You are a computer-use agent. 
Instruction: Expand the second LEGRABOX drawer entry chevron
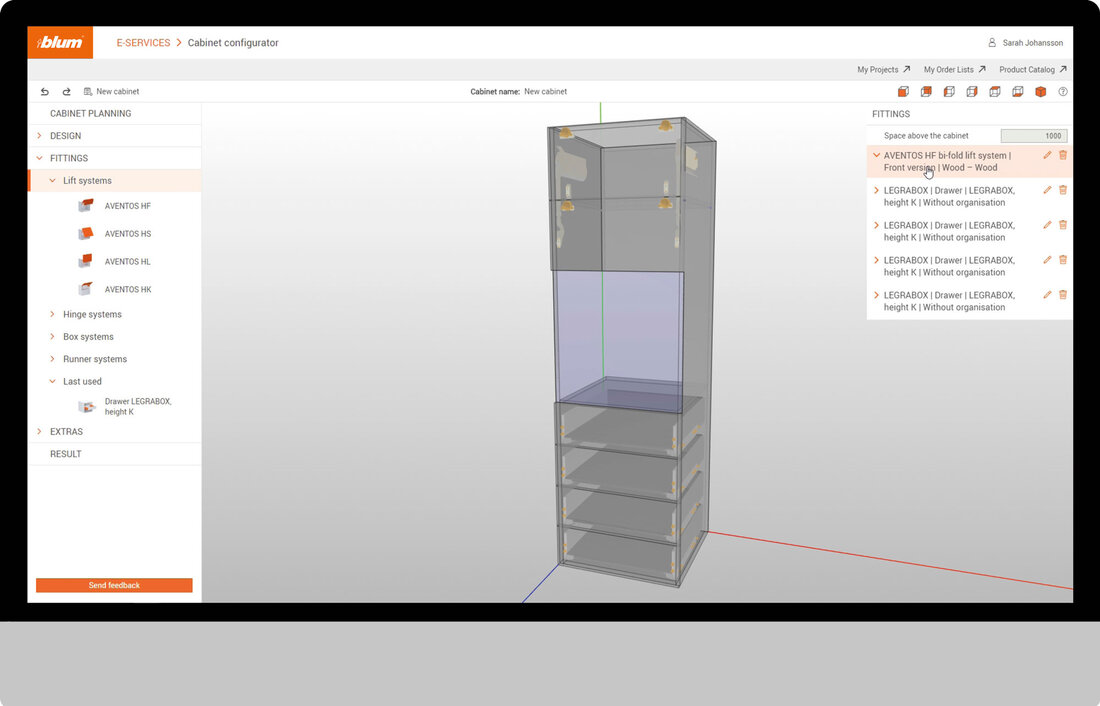coord(876,225)
